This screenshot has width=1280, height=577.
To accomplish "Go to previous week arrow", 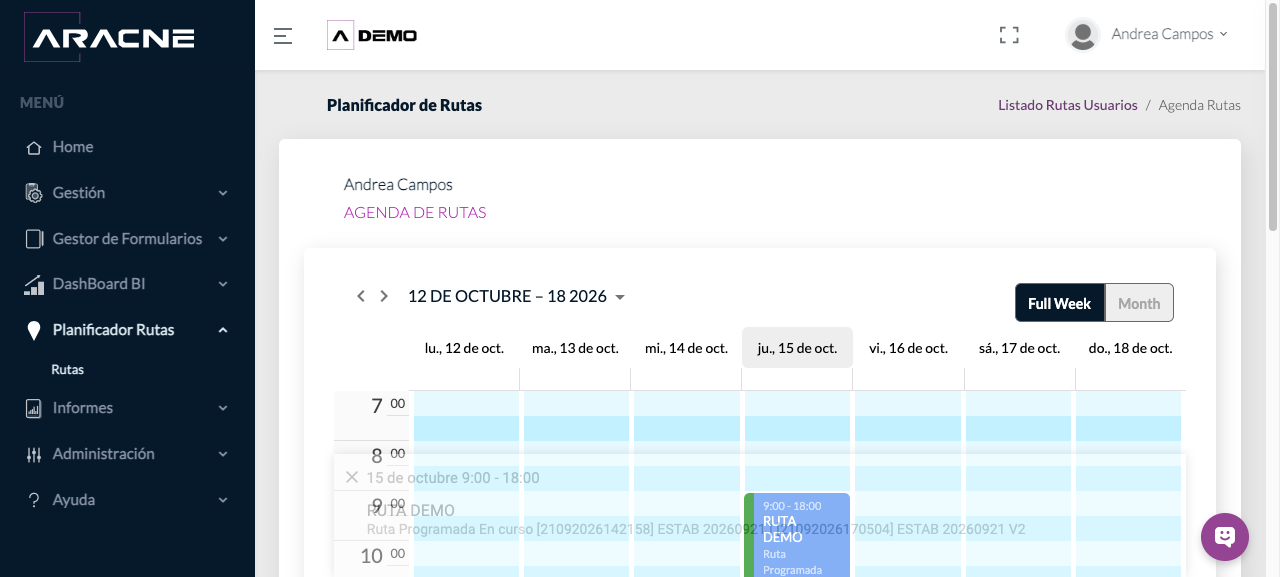I will 361,296.
